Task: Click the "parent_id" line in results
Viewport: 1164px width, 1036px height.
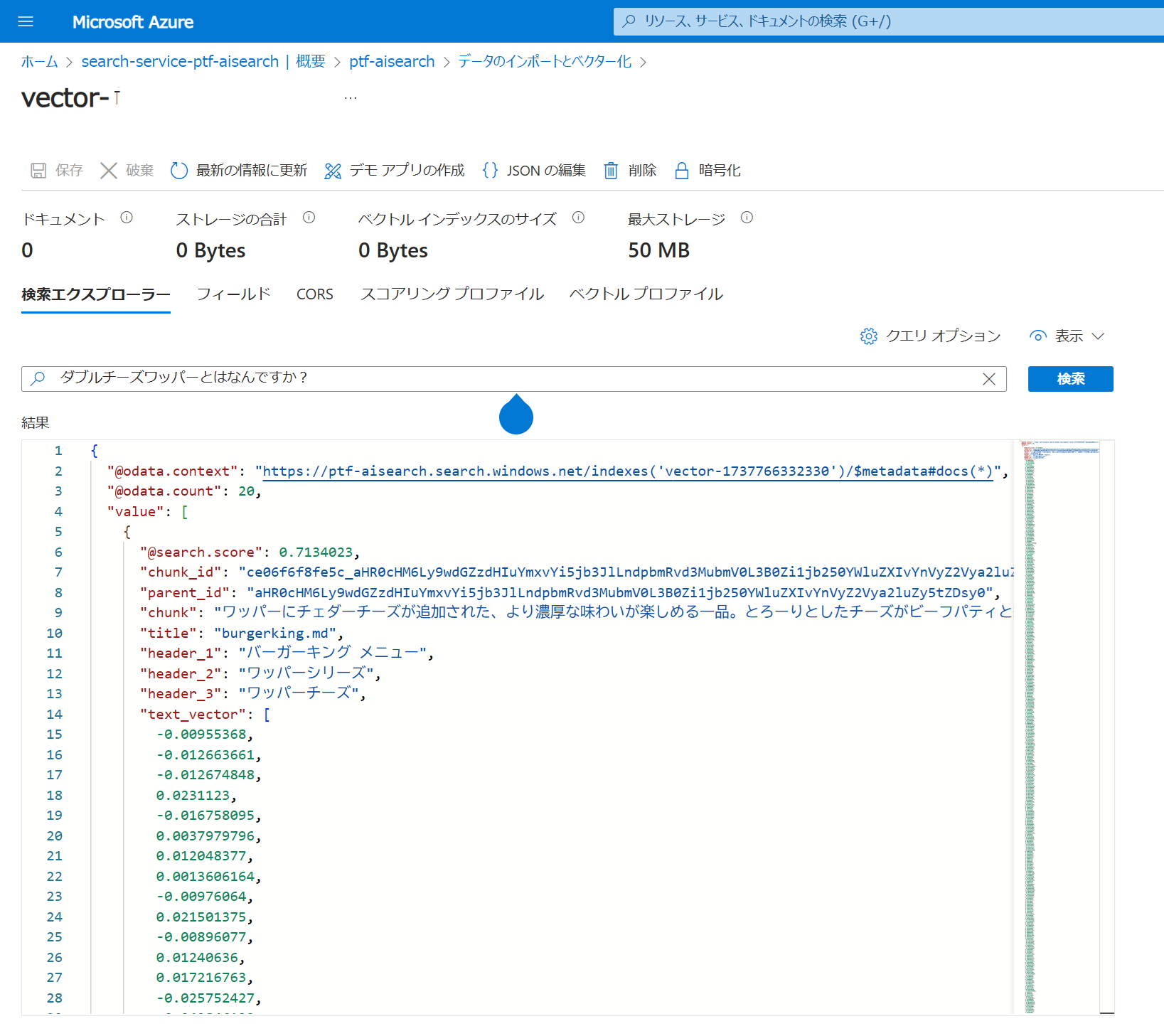Action: 570,593
